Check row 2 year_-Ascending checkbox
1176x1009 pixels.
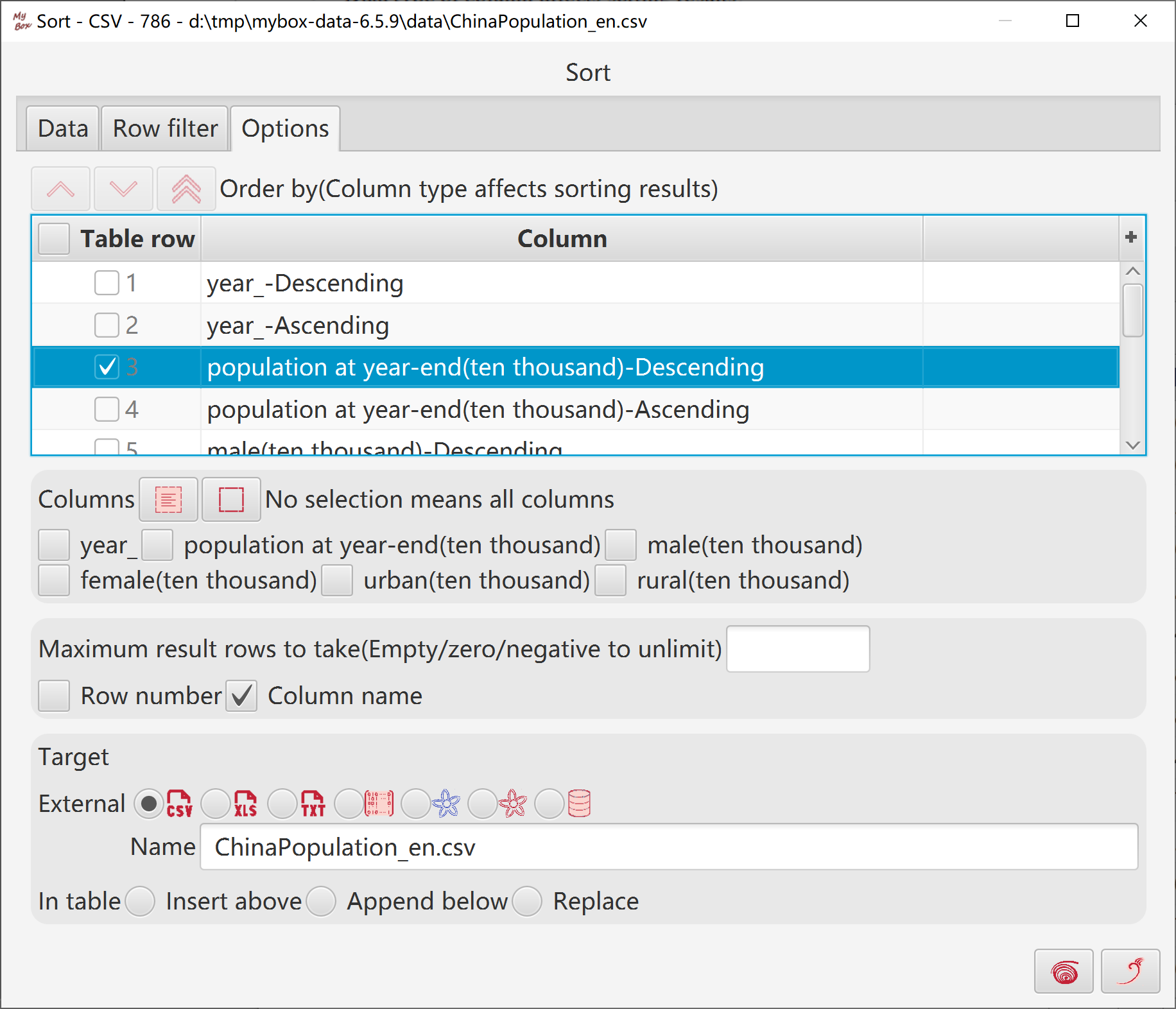tap(107, 325)
